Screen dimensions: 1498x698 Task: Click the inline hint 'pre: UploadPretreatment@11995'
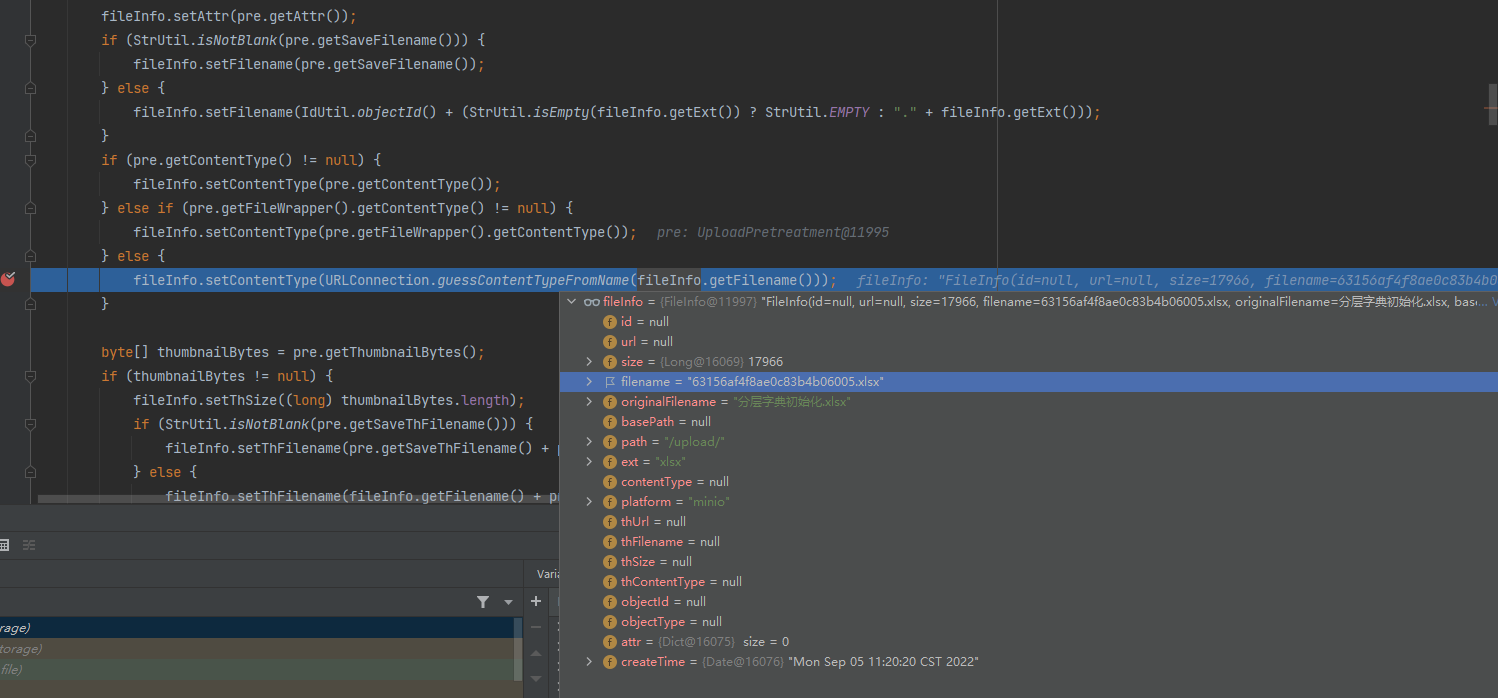click(773, 232)
